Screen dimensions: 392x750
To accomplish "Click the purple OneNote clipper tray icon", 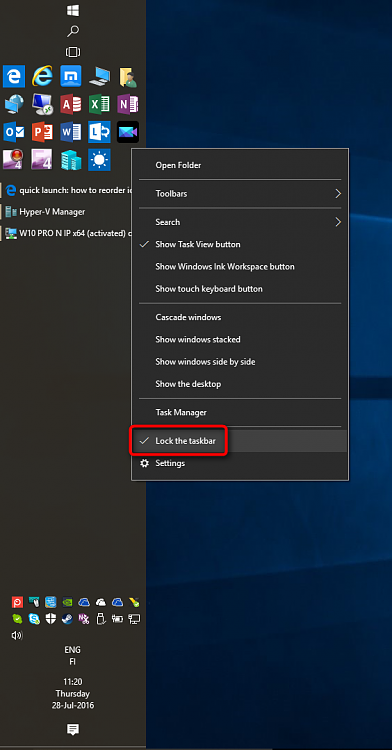I will (84, 619).
